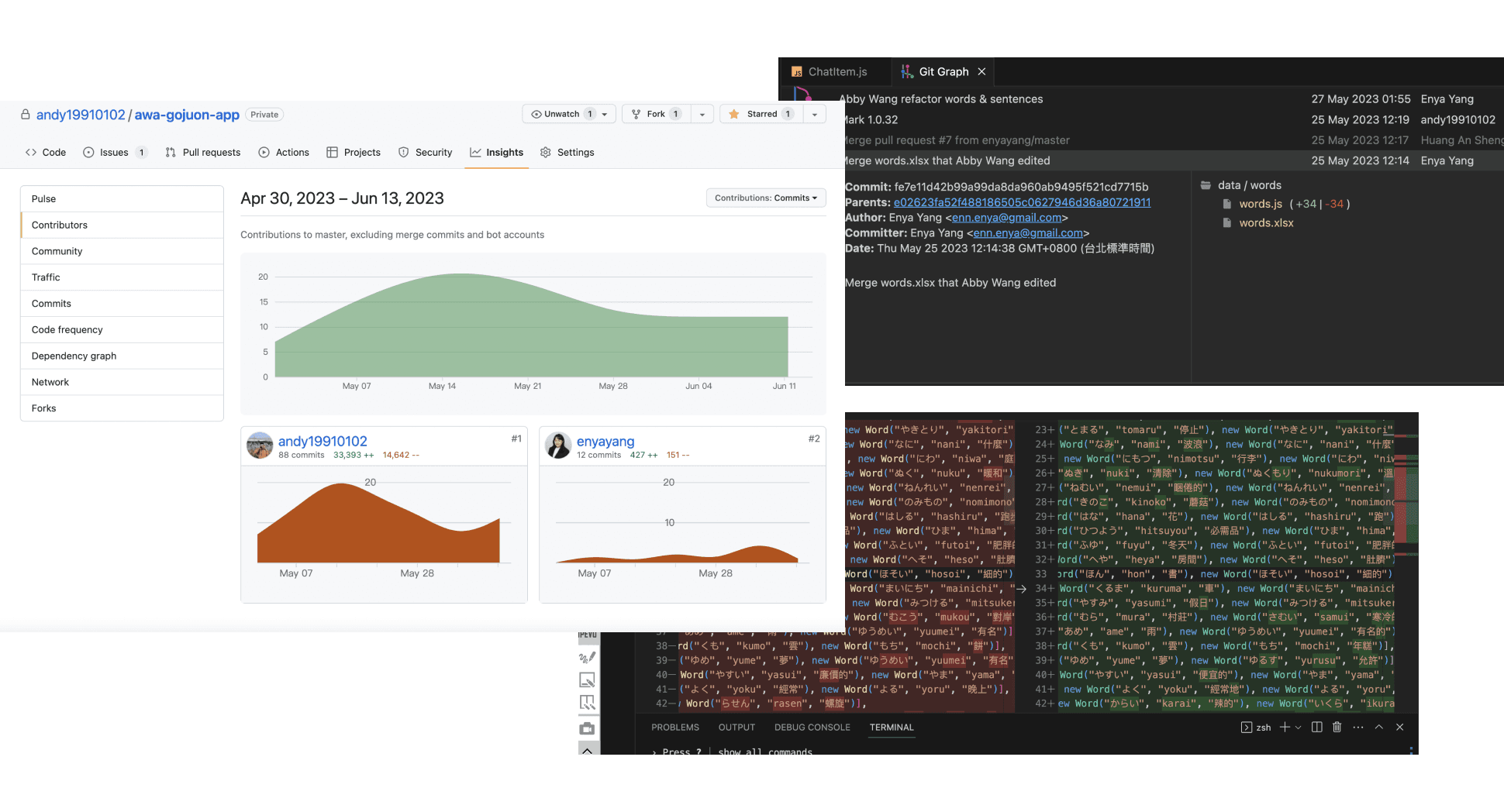Open the terminal launch profile dropdown chevron

[x=1299, y=728]
